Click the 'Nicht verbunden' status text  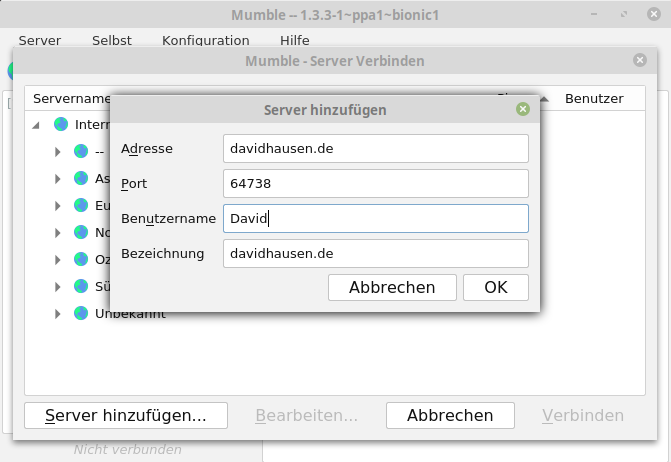tap(128, 450)
